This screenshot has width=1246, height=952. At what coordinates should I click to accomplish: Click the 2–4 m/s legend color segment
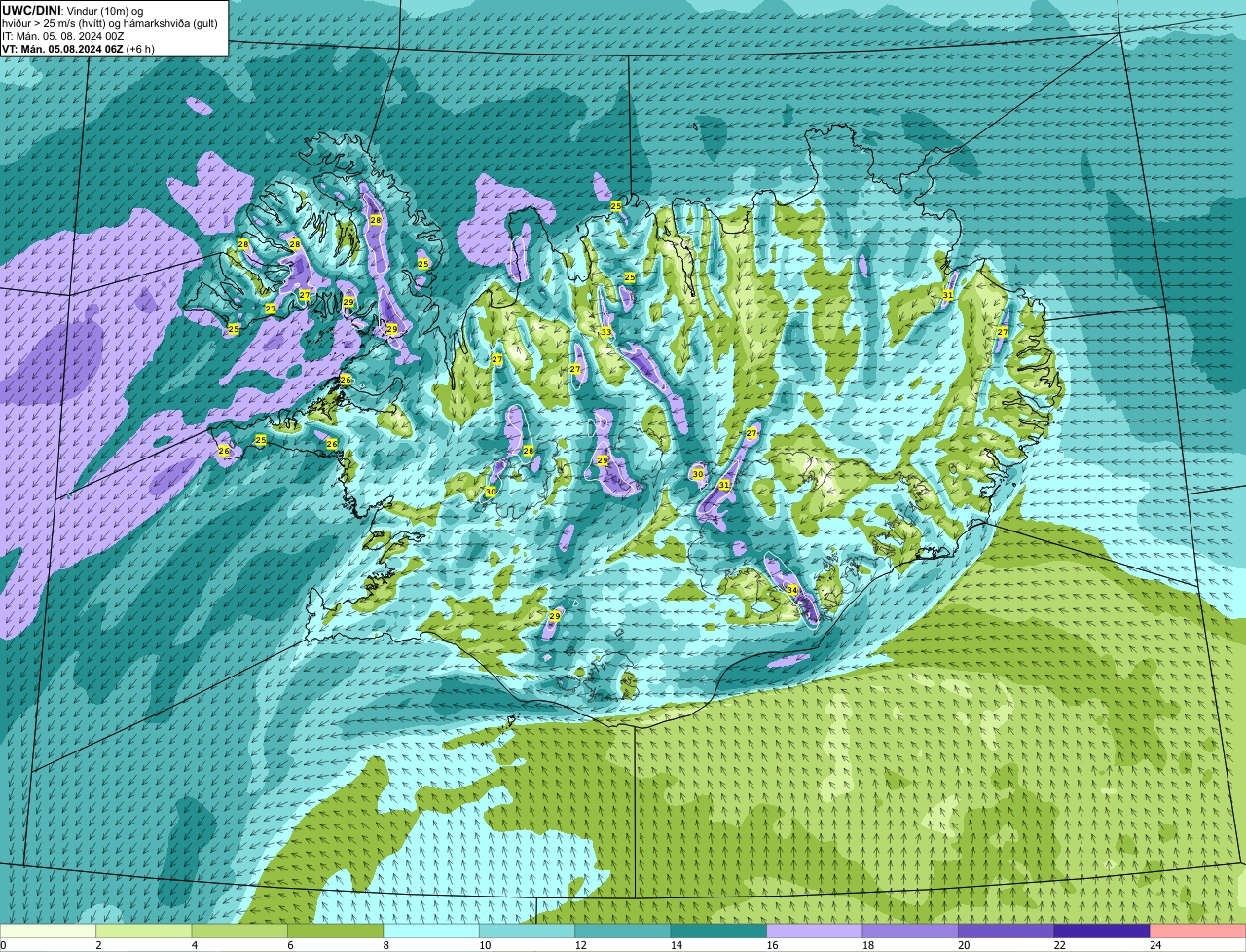[x=146, y=931]
